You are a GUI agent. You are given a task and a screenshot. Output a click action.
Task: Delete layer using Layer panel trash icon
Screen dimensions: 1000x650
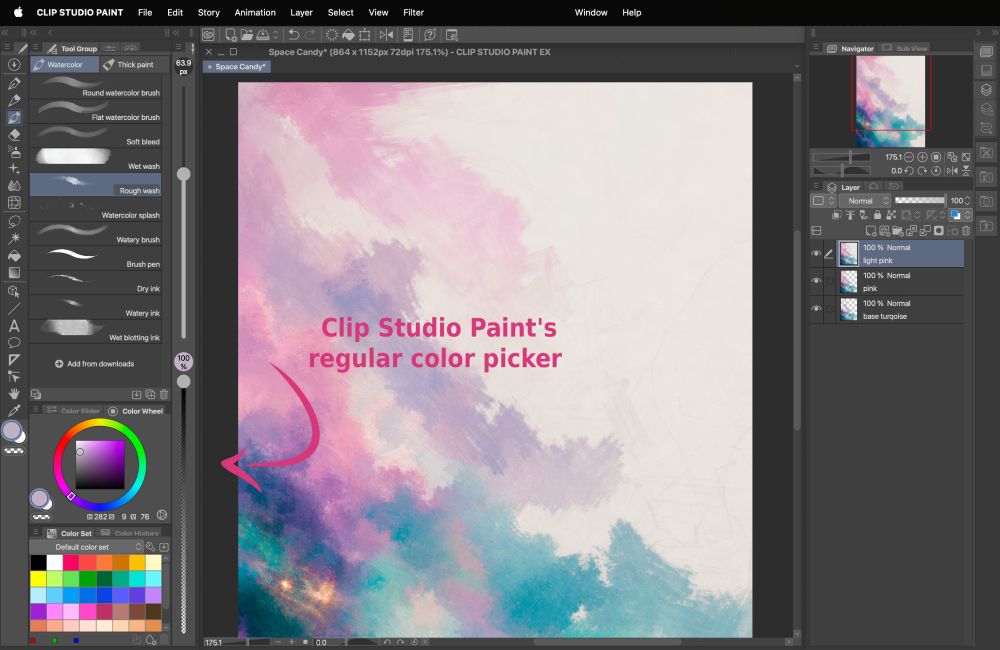click(x=966, y=231)
